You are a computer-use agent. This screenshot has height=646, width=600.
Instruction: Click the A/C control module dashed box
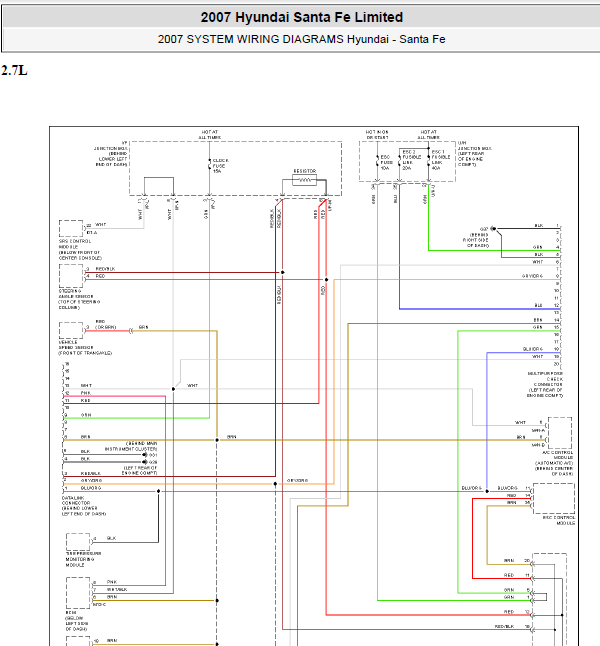point(560,433)
